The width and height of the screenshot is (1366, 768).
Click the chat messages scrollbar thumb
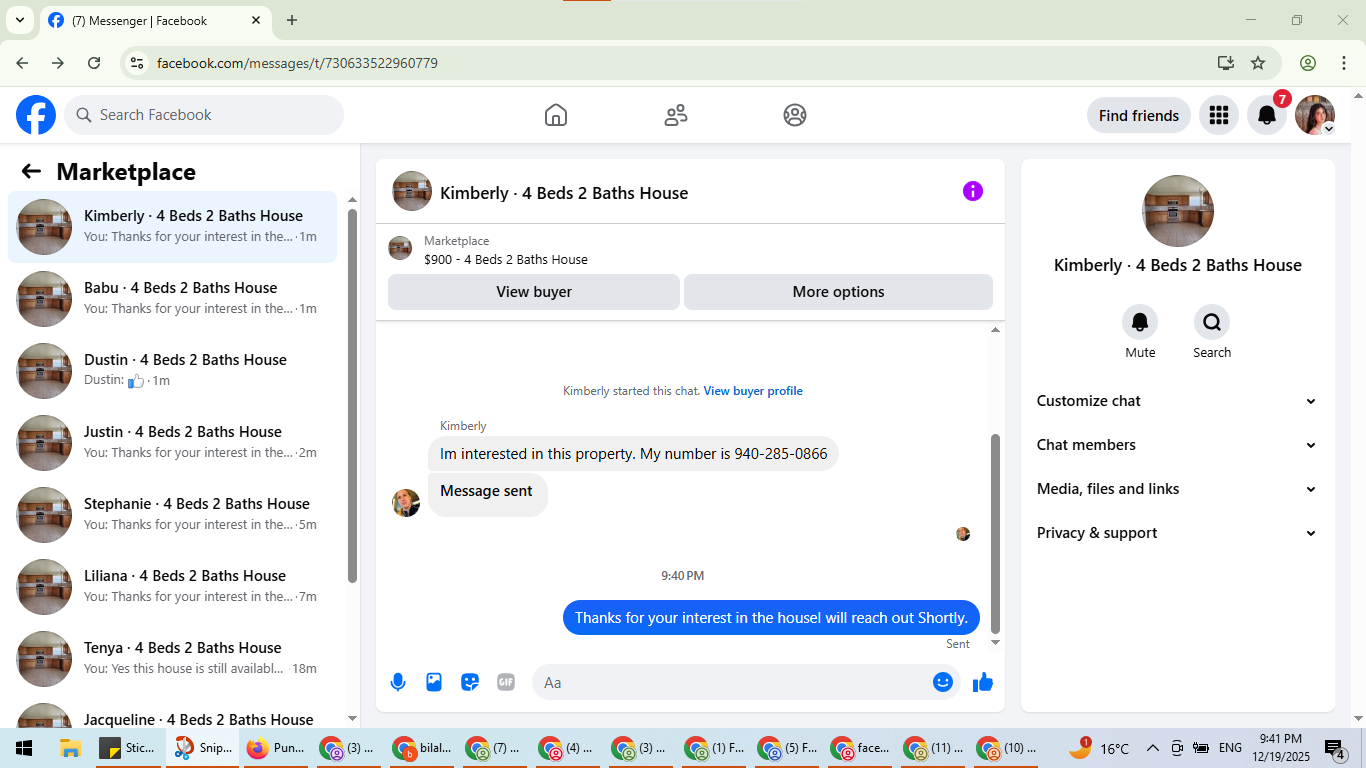995,534
